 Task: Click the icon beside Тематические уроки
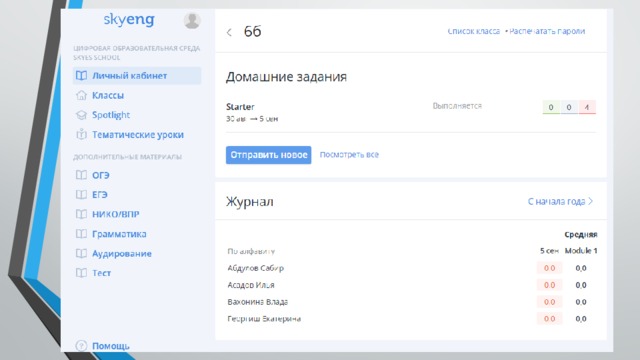[81, 134]
